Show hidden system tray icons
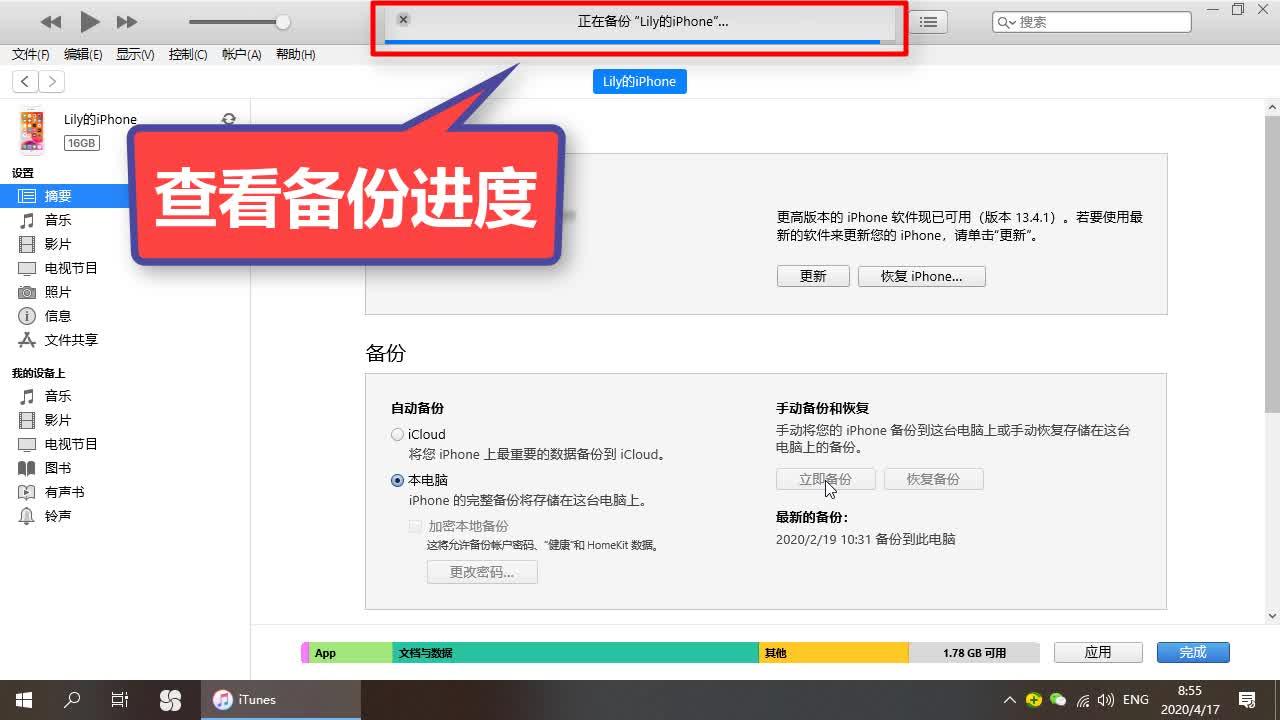 click(1009, 700)
